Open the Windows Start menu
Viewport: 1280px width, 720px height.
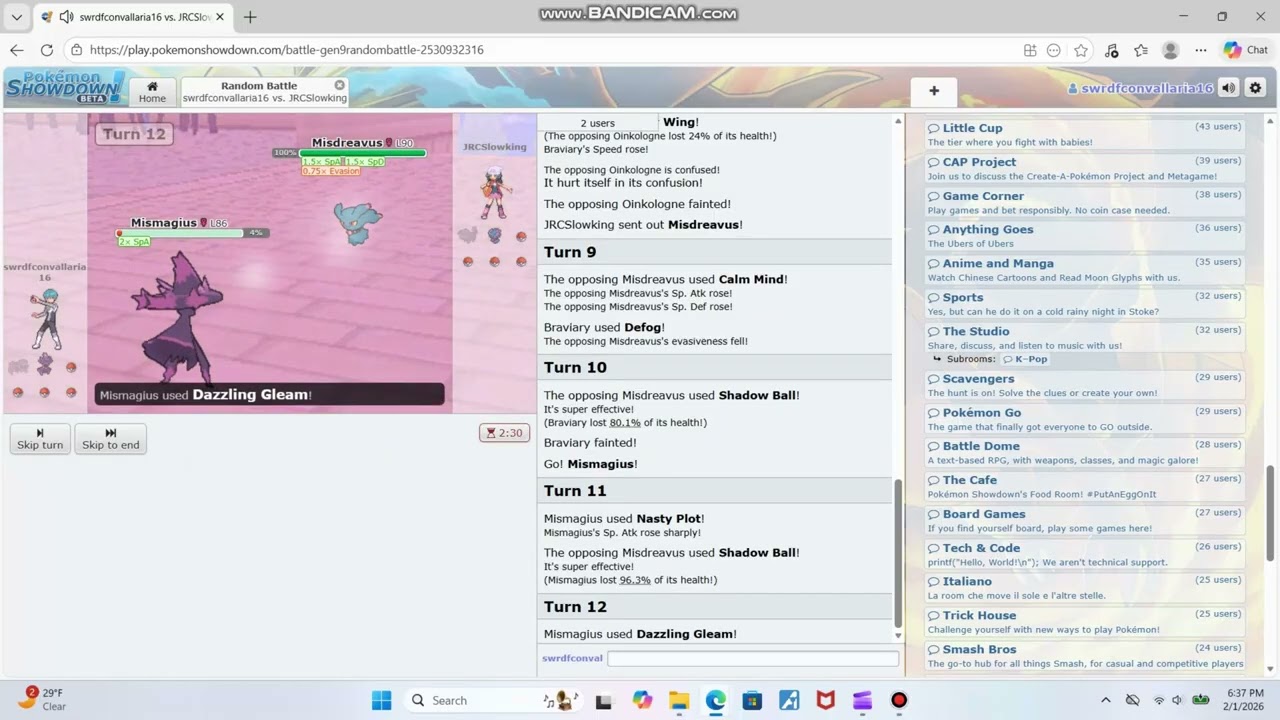[x=382, y=700]
